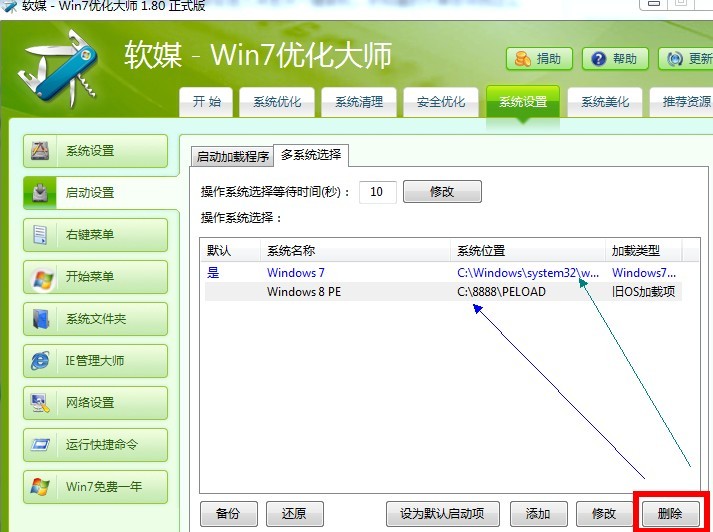Screen dimensions: 713x532
Task: Open 开始菜单 in the sidebar
Action: (95, 277)
